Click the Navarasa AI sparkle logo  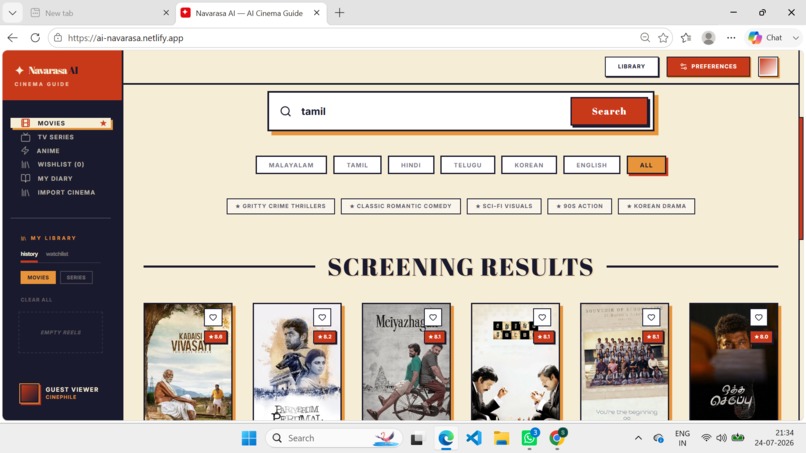pyautogui.click(x=20, y=70)
